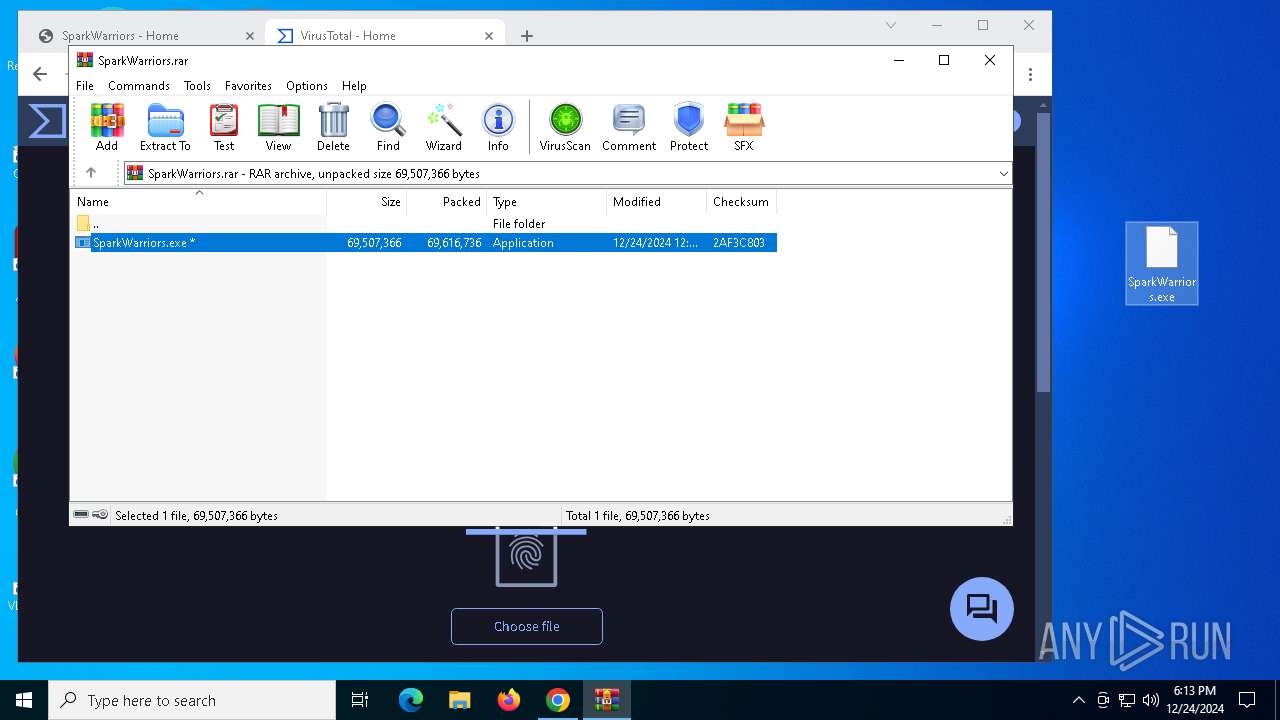Expand the archive path dropdown
This screenshot has width=1280, height=720.
1003,174
